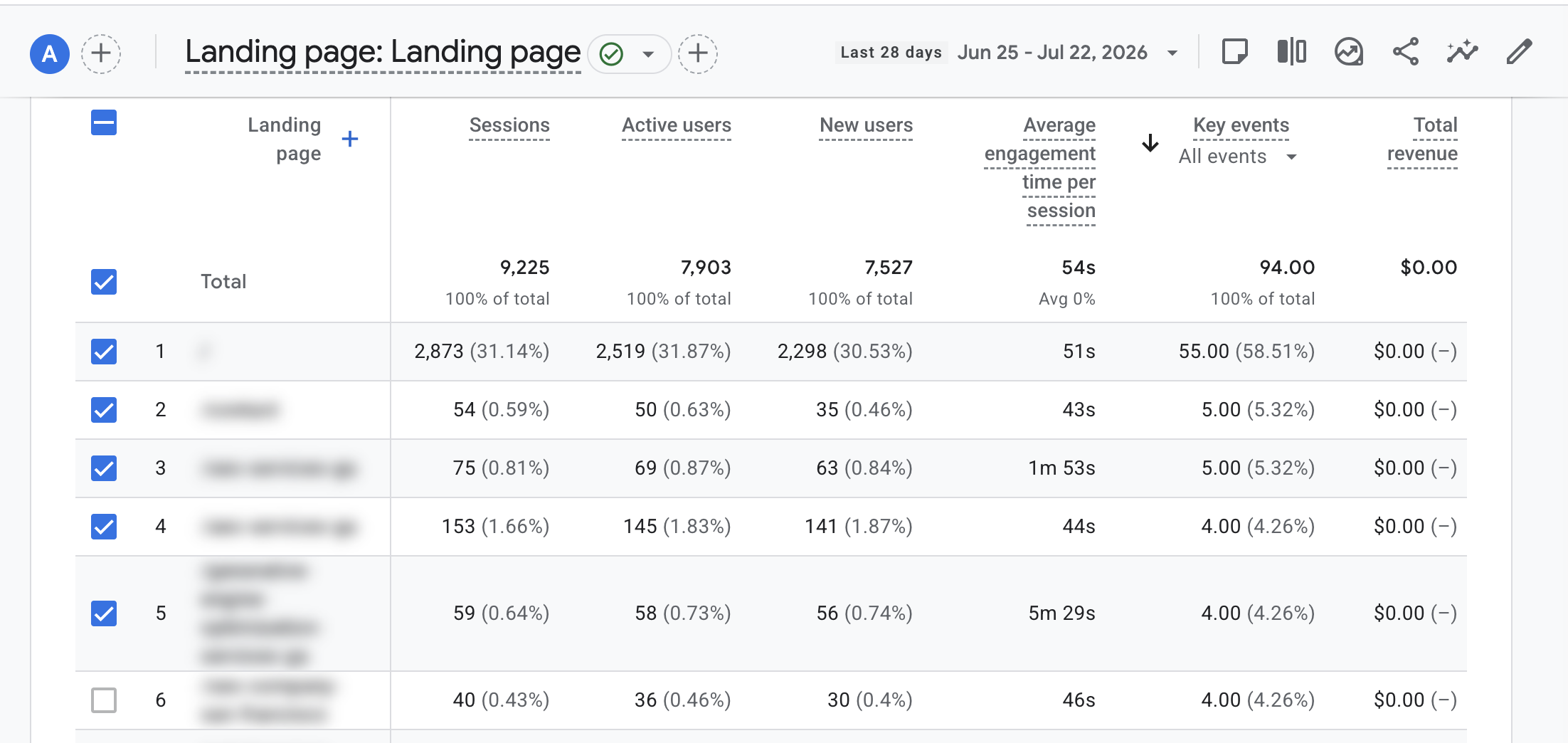Uncheck the row 5 checkbox
This screenshot has height=743, width=1568.
click(104, 613)
